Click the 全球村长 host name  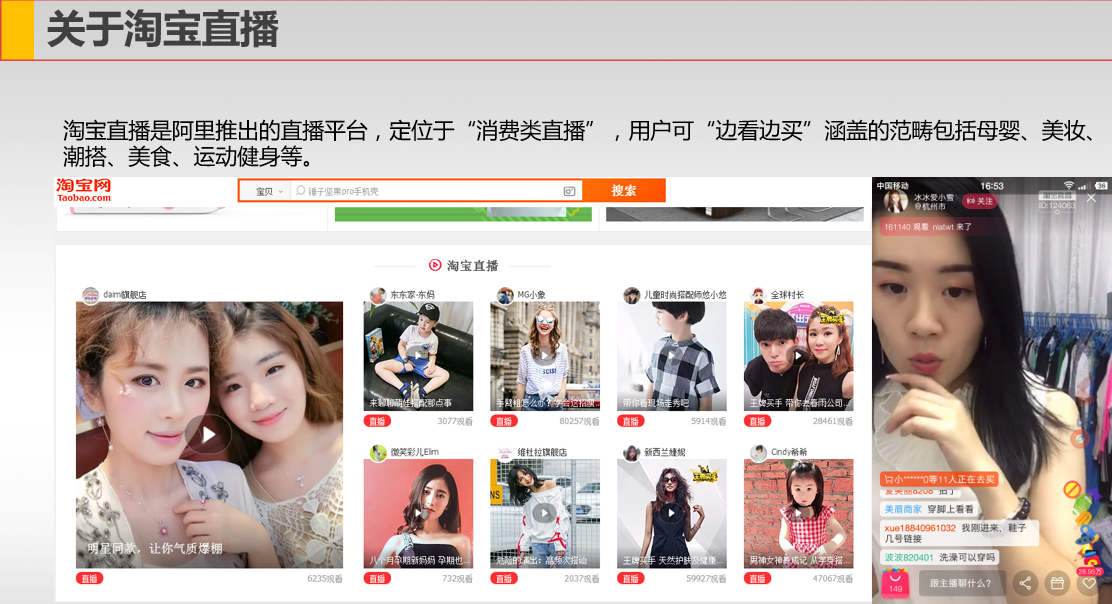[787, 295]
